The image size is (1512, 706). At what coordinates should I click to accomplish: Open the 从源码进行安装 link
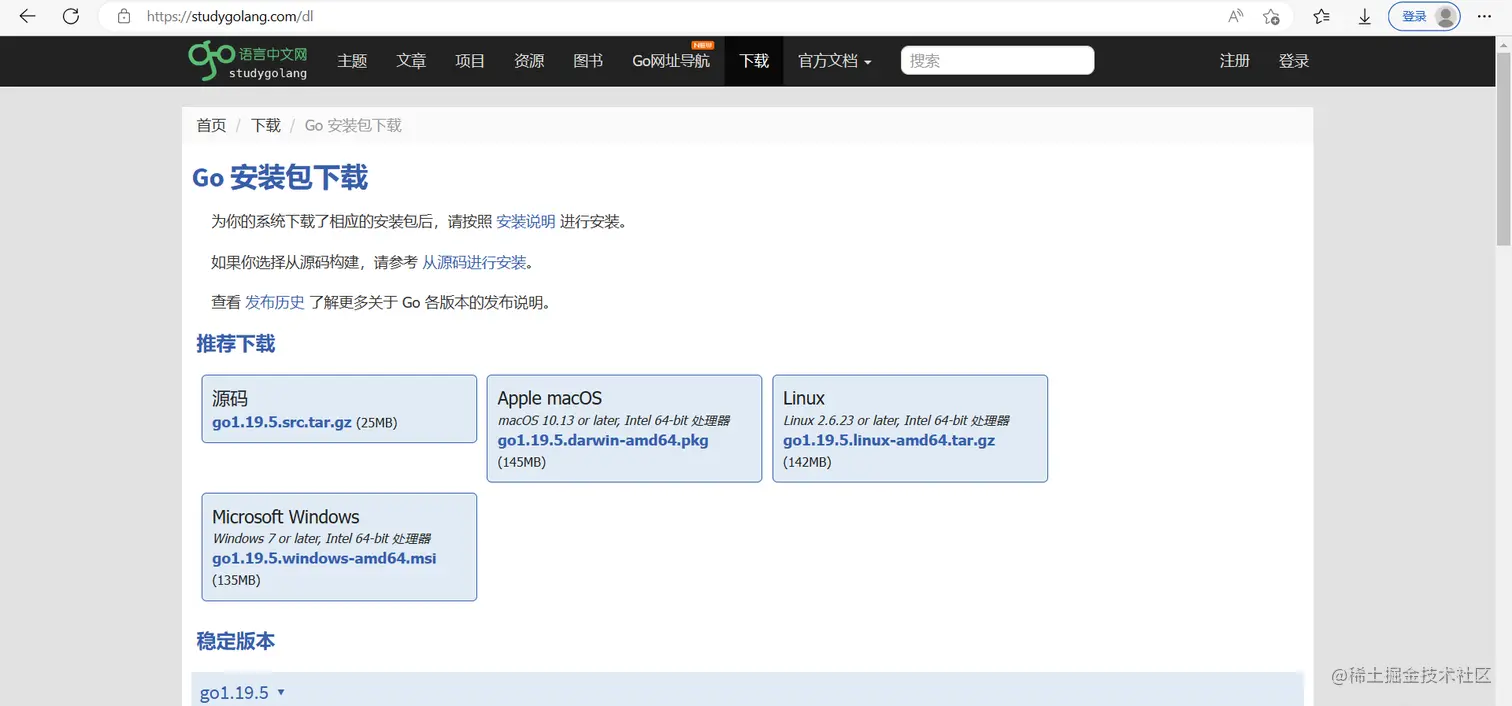click(474, 262)
